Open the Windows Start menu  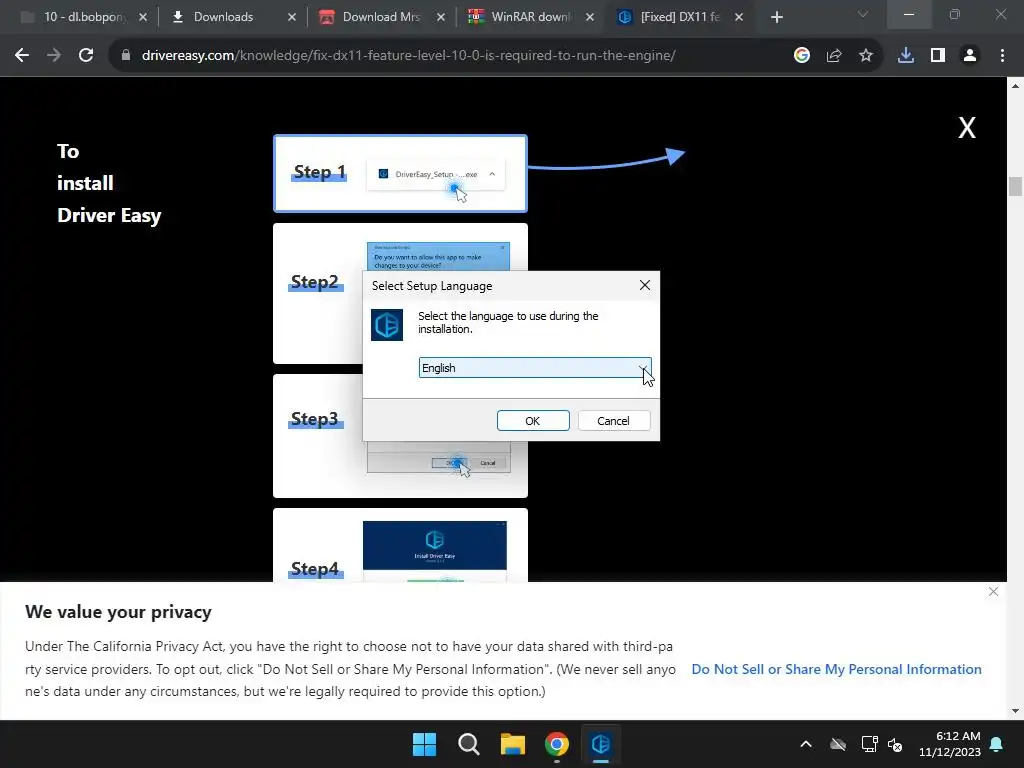(x=424, y=744)
